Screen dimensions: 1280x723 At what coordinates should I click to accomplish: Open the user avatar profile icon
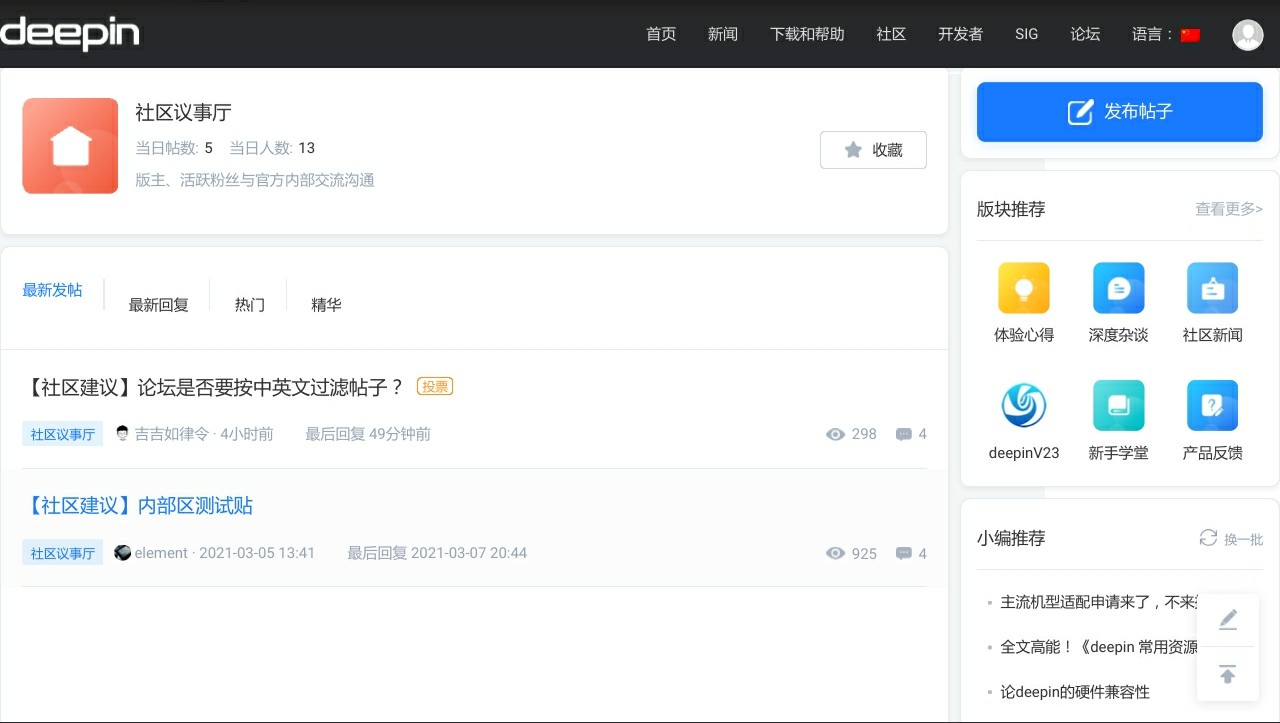click(1248, 35)
